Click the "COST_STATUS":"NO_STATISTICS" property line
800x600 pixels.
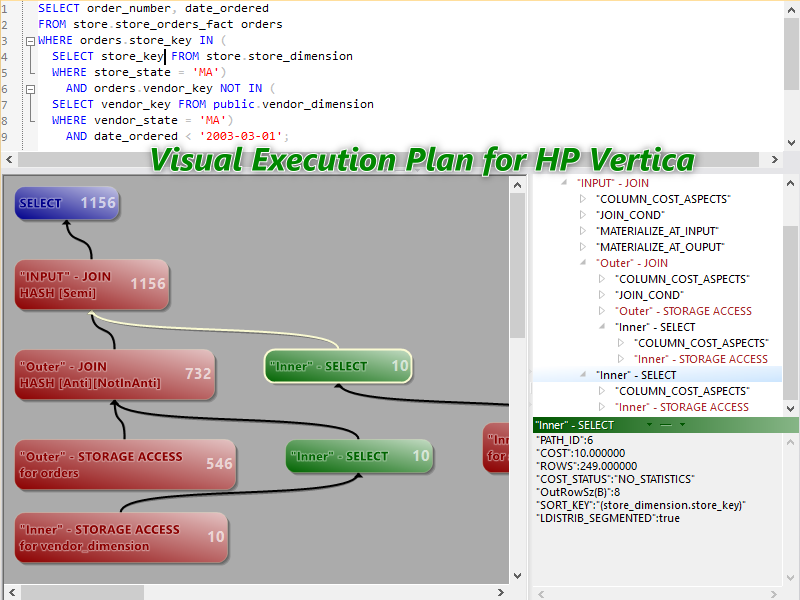point(615,479)
